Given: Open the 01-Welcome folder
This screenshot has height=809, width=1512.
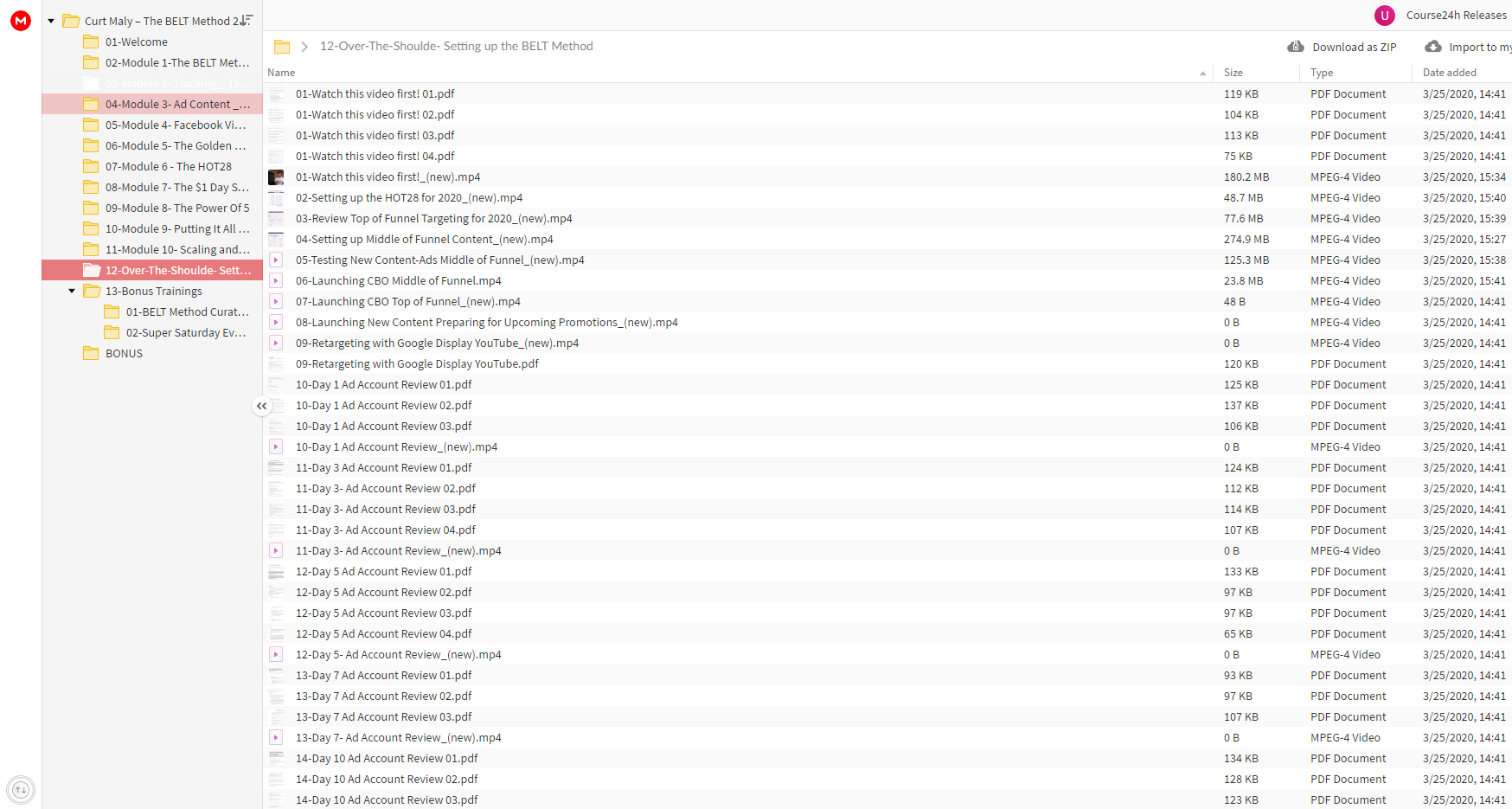Looking at the screenshot, I should (x=137, y=42).
